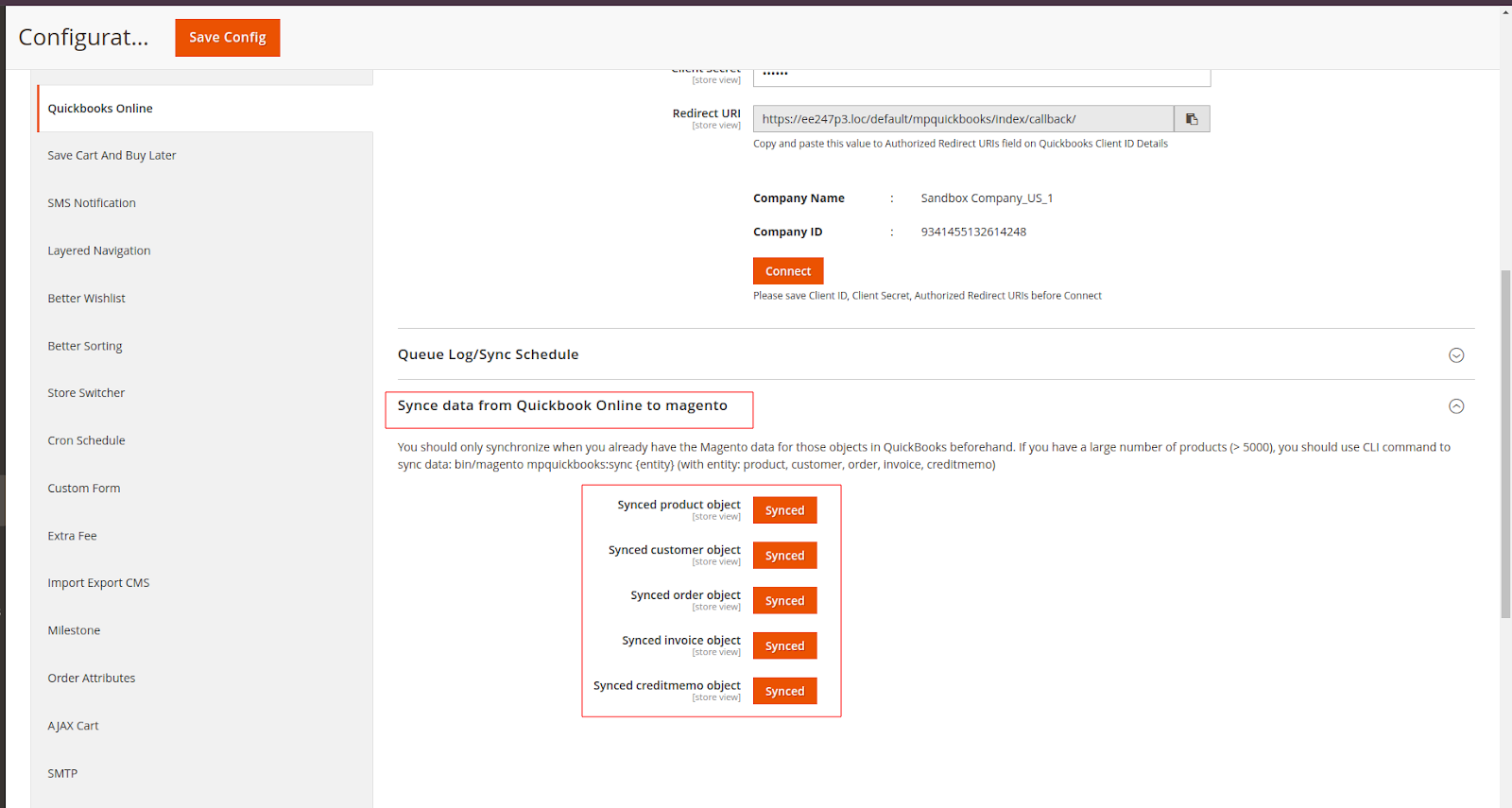The height and width of the screenshot is (808, 1512).
Task: Select the SMTP sidebar item
Action: pyautogui.click(x=62, y=773)
